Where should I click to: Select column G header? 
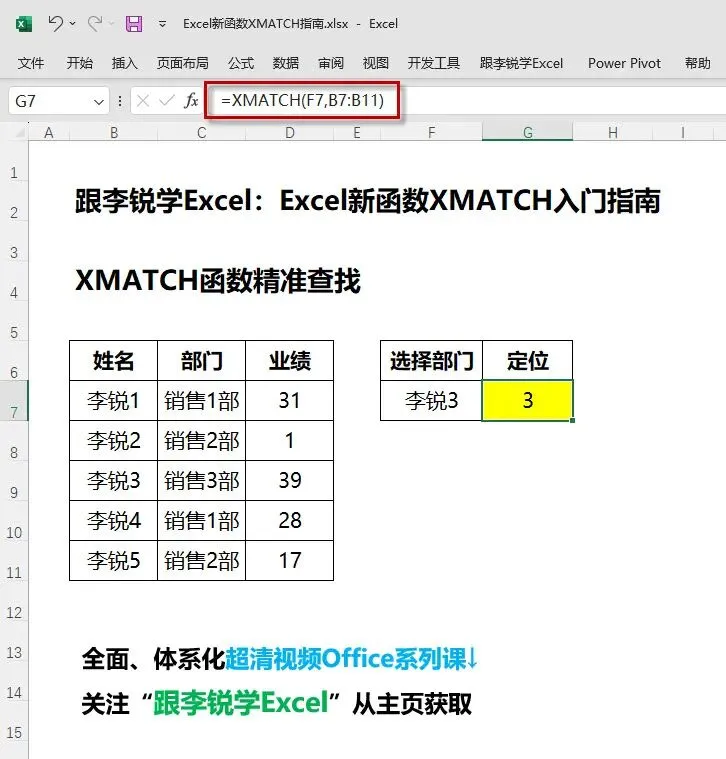[x=528, y=132]
